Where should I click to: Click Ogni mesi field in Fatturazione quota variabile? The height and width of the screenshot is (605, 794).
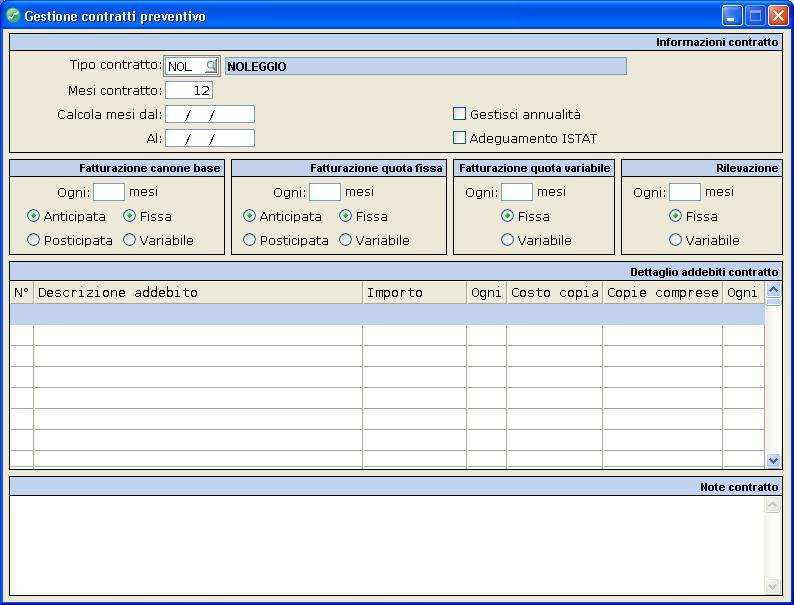point(517,192)
